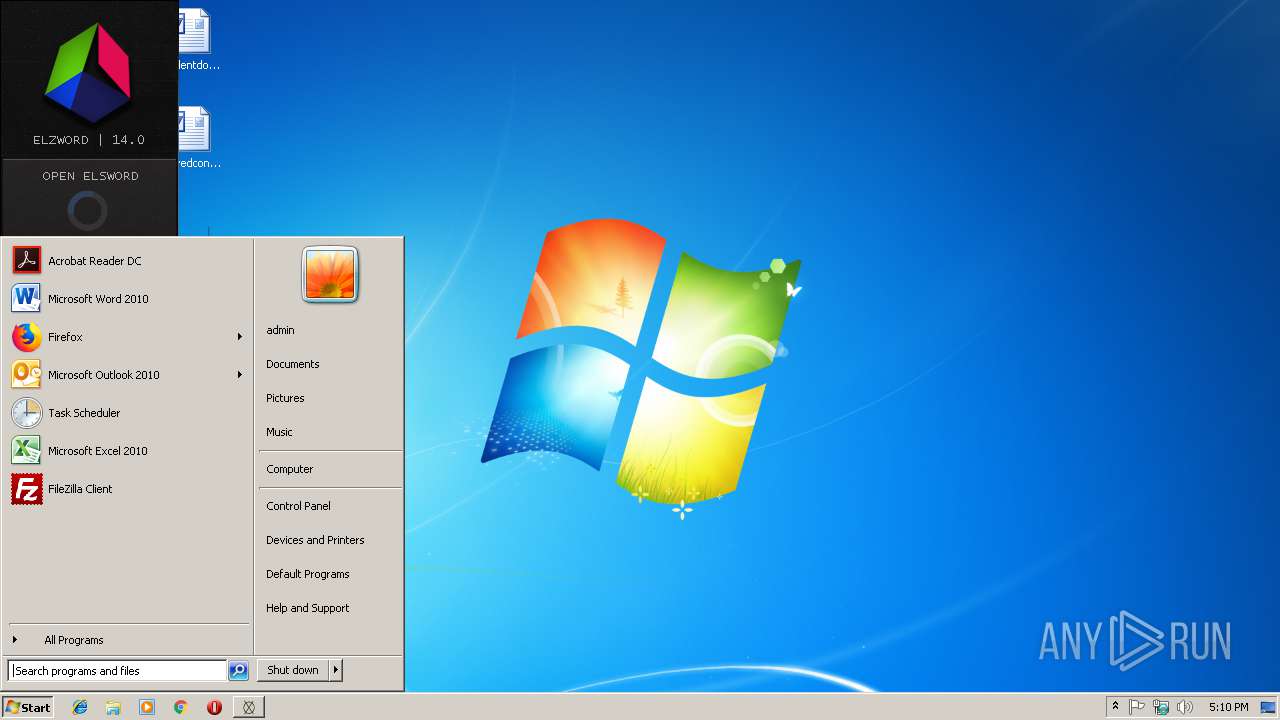Click OPEN ELSWORD in Elzword launcher
The image size is (1280, 720).
[x=90, y=176]
